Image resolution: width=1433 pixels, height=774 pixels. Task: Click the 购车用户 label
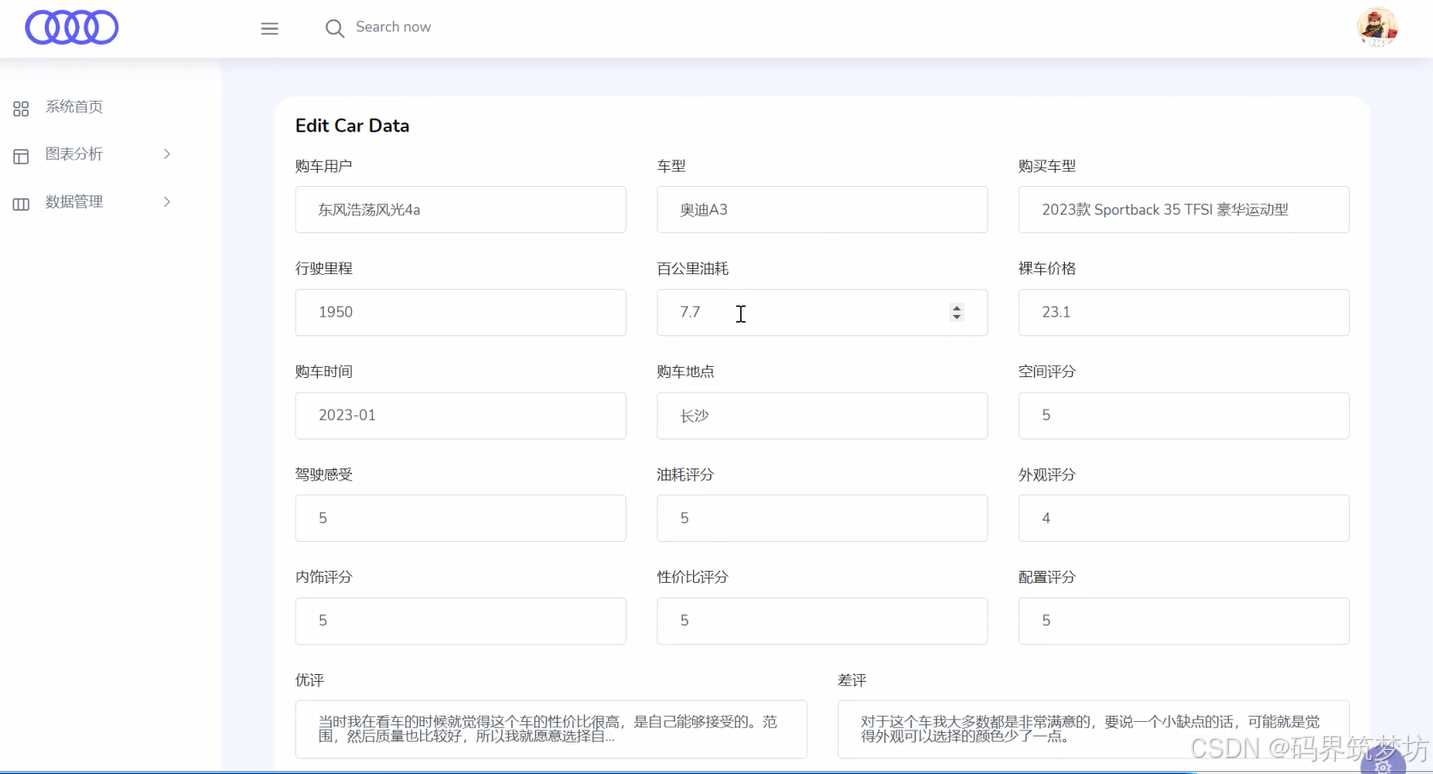click(324, 166)
